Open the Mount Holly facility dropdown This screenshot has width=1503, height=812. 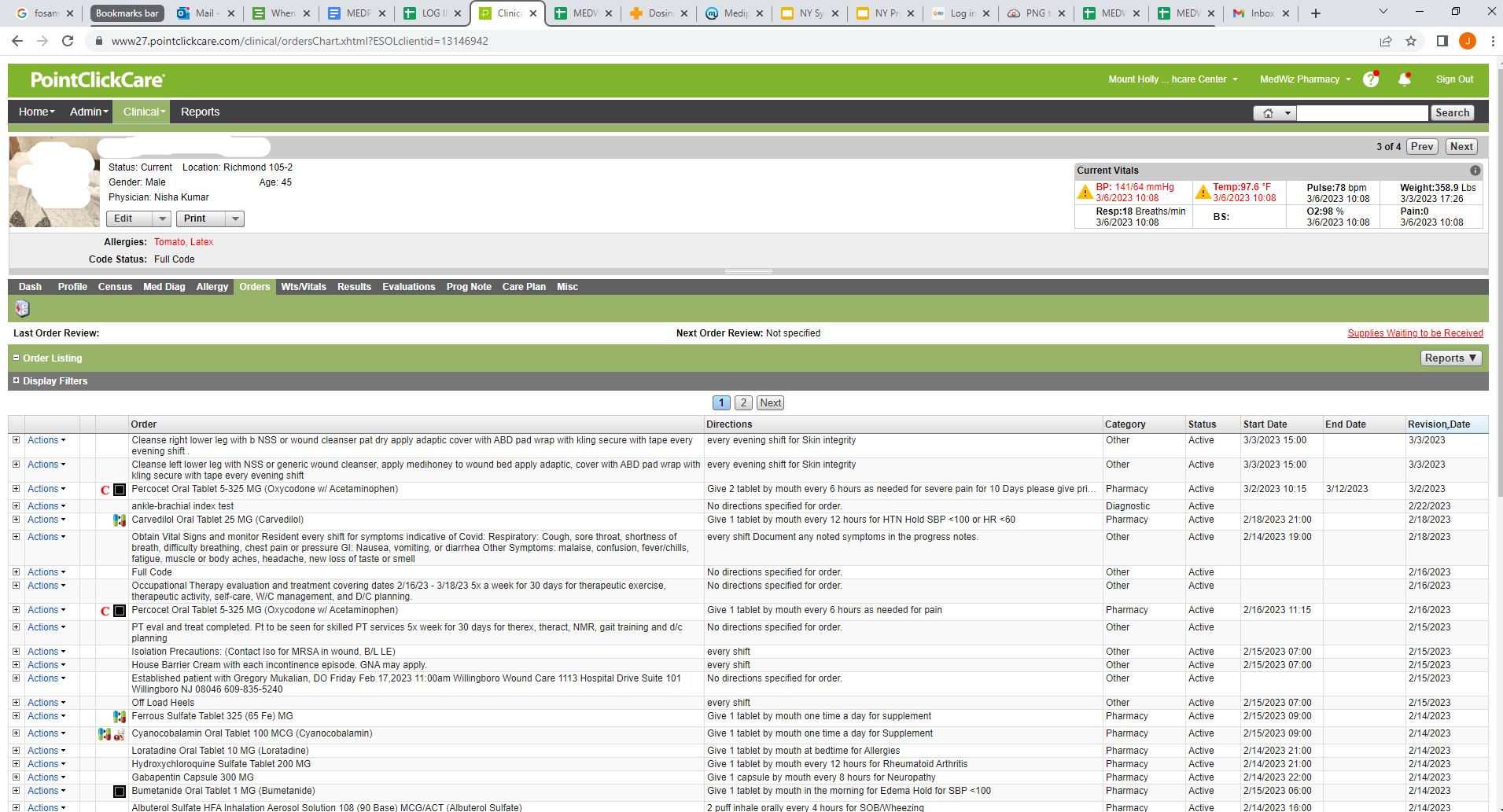pos(1173,79)
